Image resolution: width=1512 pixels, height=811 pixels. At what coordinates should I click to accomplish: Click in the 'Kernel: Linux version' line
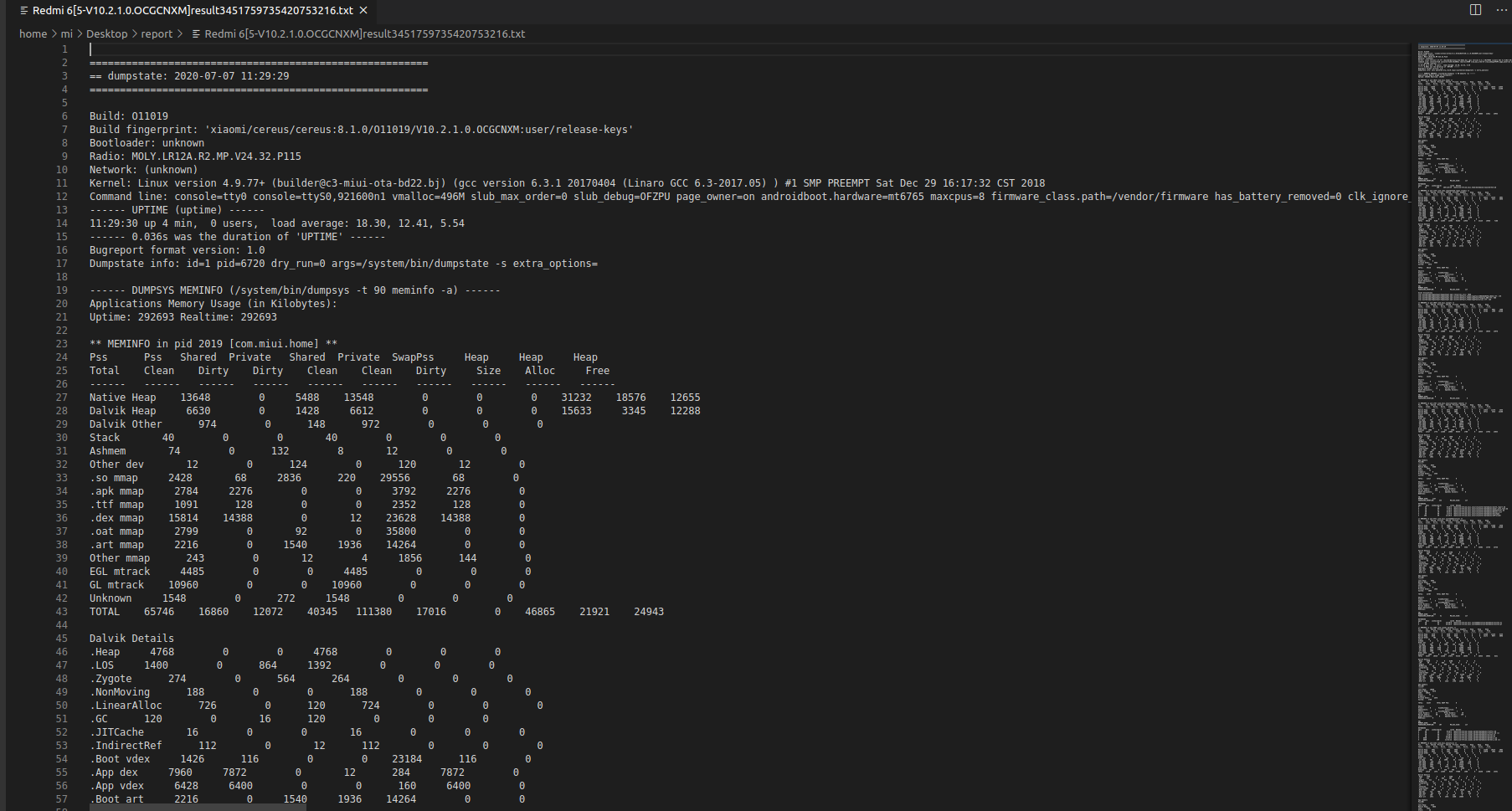[x=502, y=183]
